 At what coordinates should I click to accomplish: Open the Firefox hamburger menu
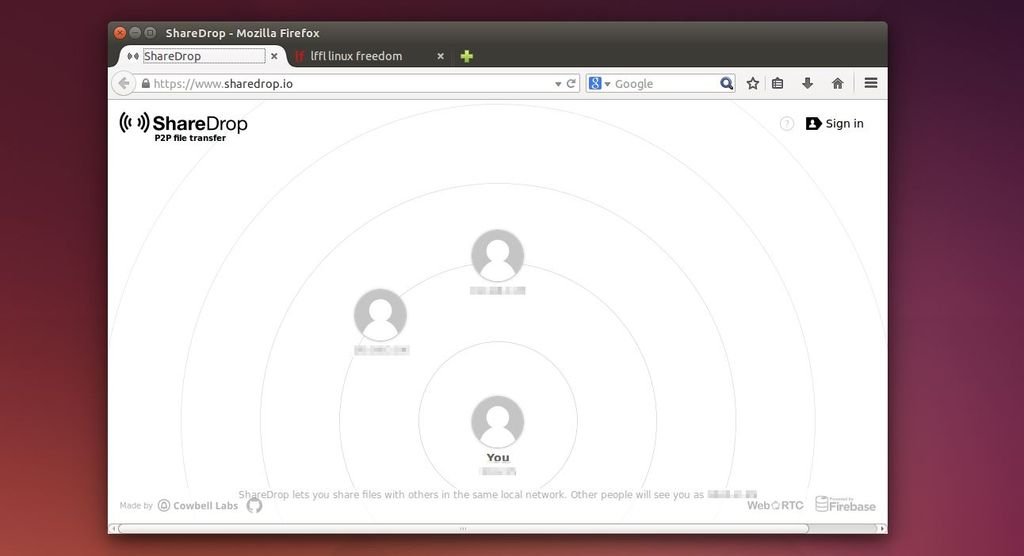(871, 84)
